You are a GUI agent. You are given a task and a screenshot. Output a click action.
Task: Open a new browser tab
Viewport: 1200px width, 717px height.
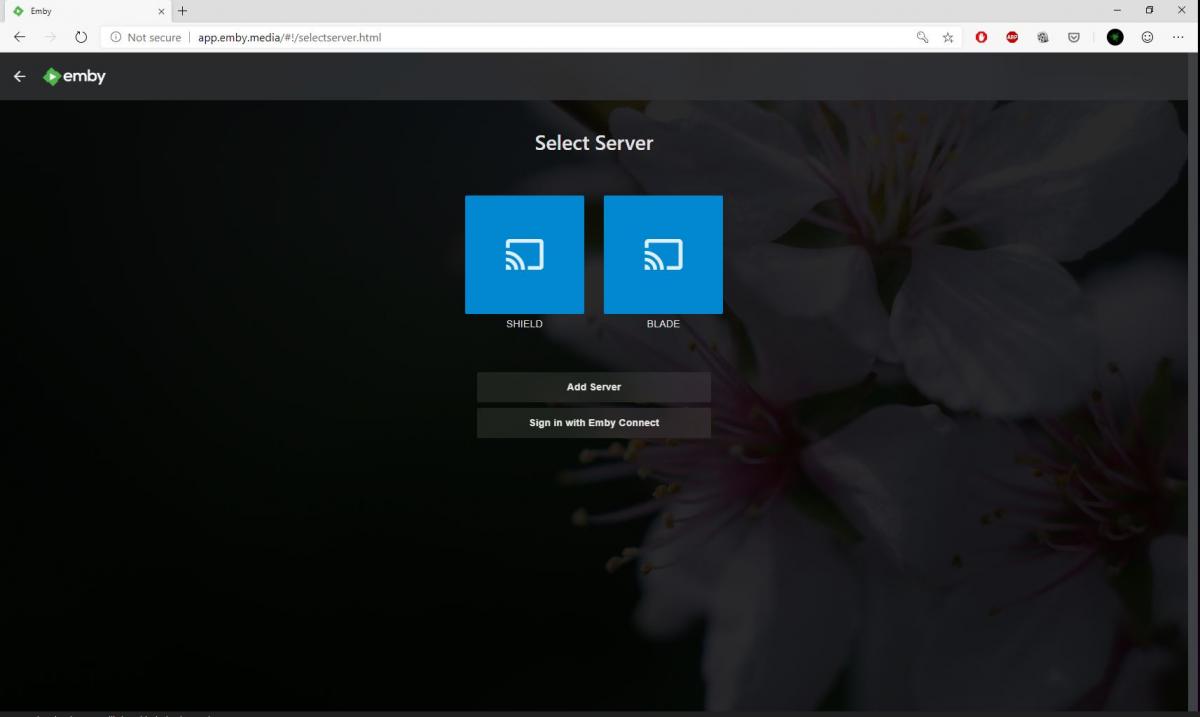(183, 10)
